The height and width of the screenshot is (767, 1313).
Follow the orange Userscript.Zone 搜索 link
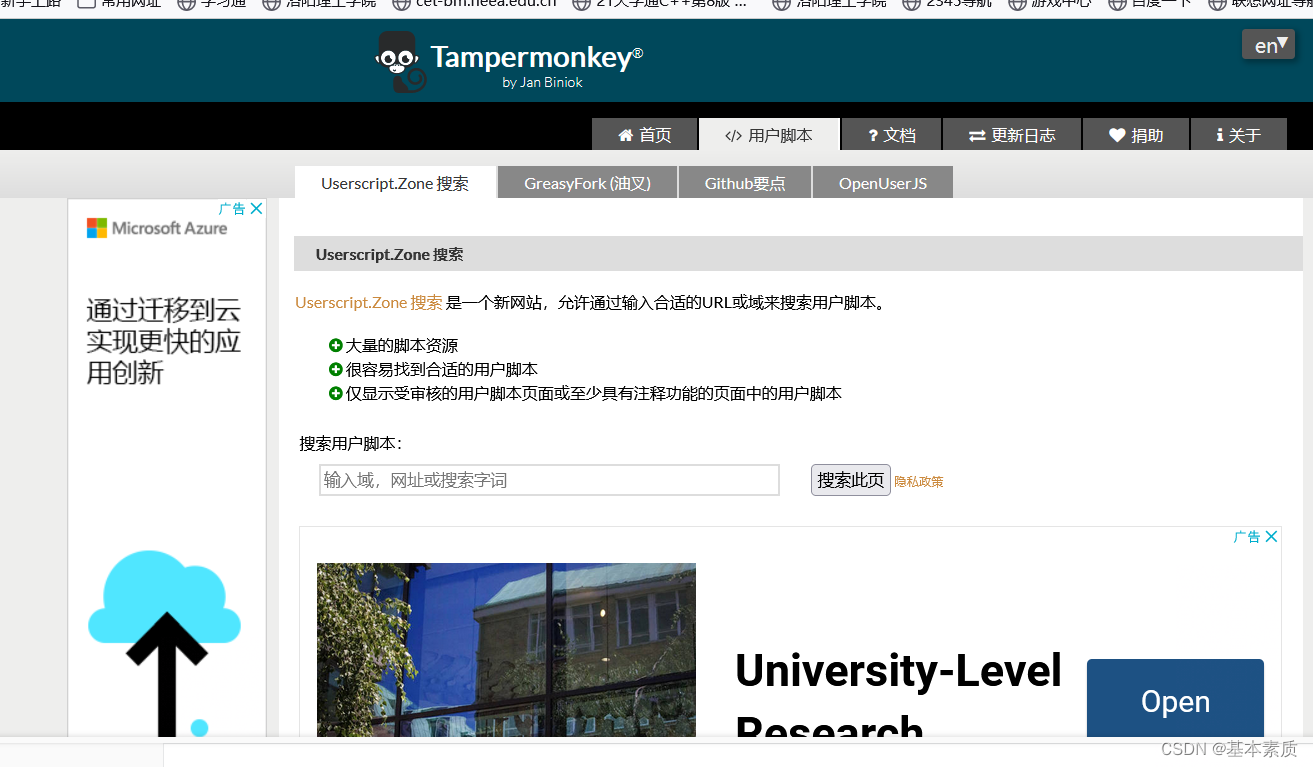point(369,303)
